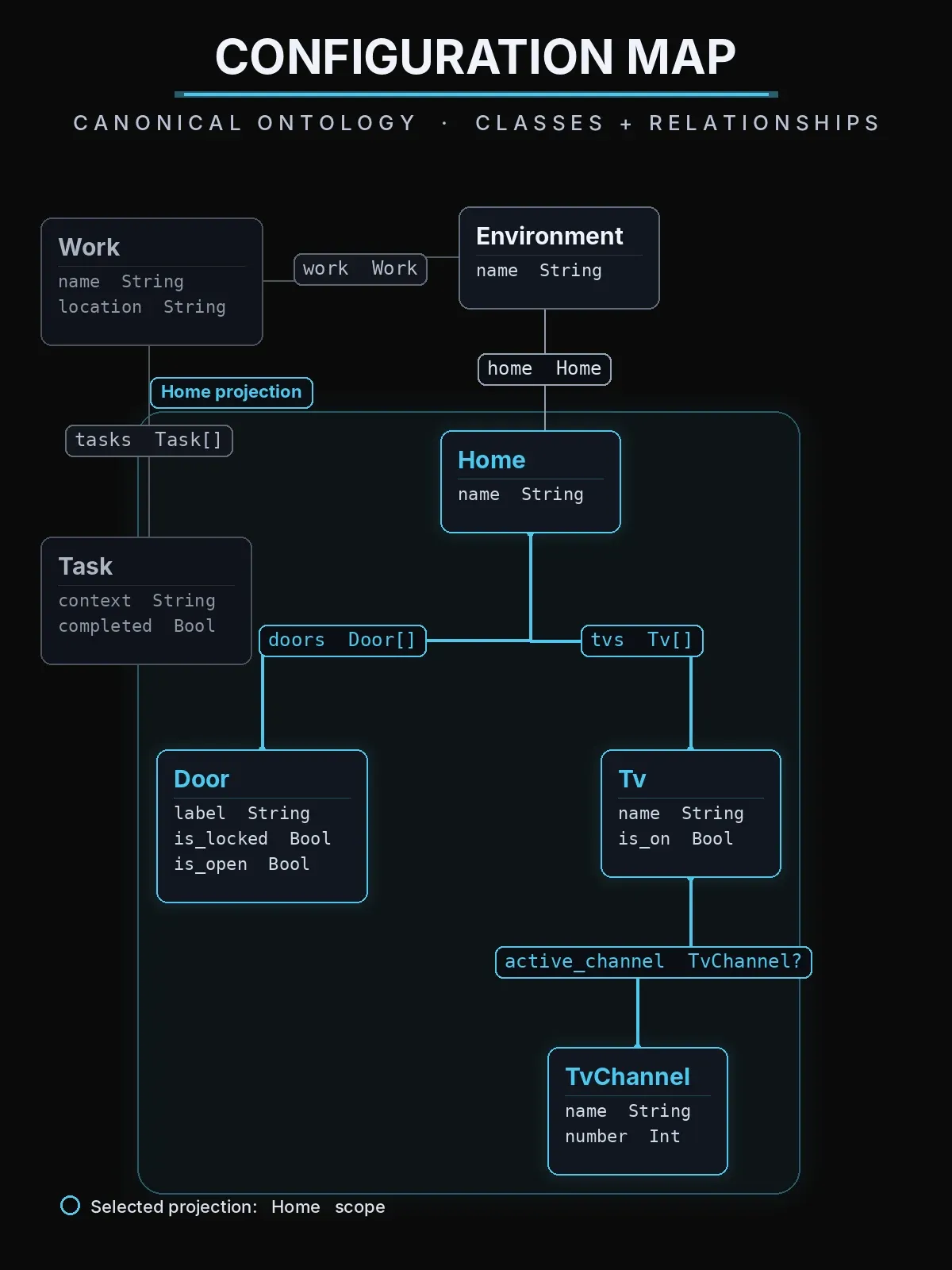Open the Home class node
952x1270 pixels.
(531, 482)
